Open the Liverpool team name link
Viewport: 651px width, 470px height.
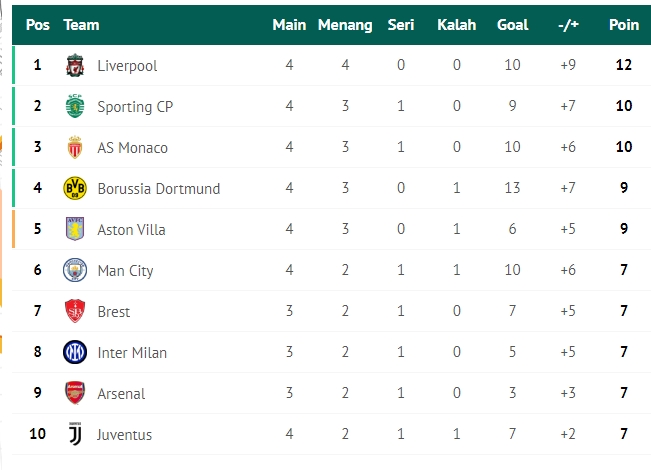127,66
